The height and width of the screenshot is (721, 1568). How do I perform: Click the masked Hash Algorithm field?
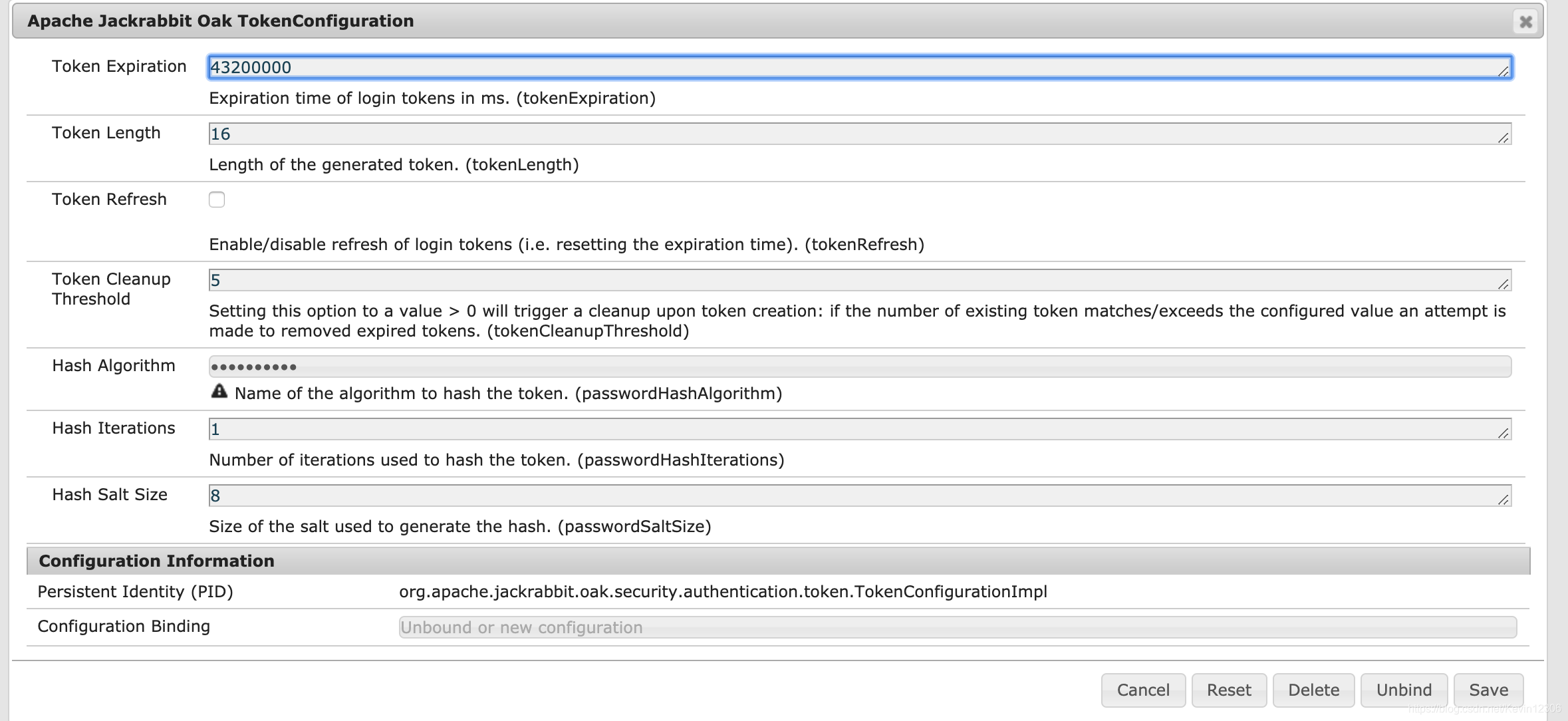tap(860, 366)
